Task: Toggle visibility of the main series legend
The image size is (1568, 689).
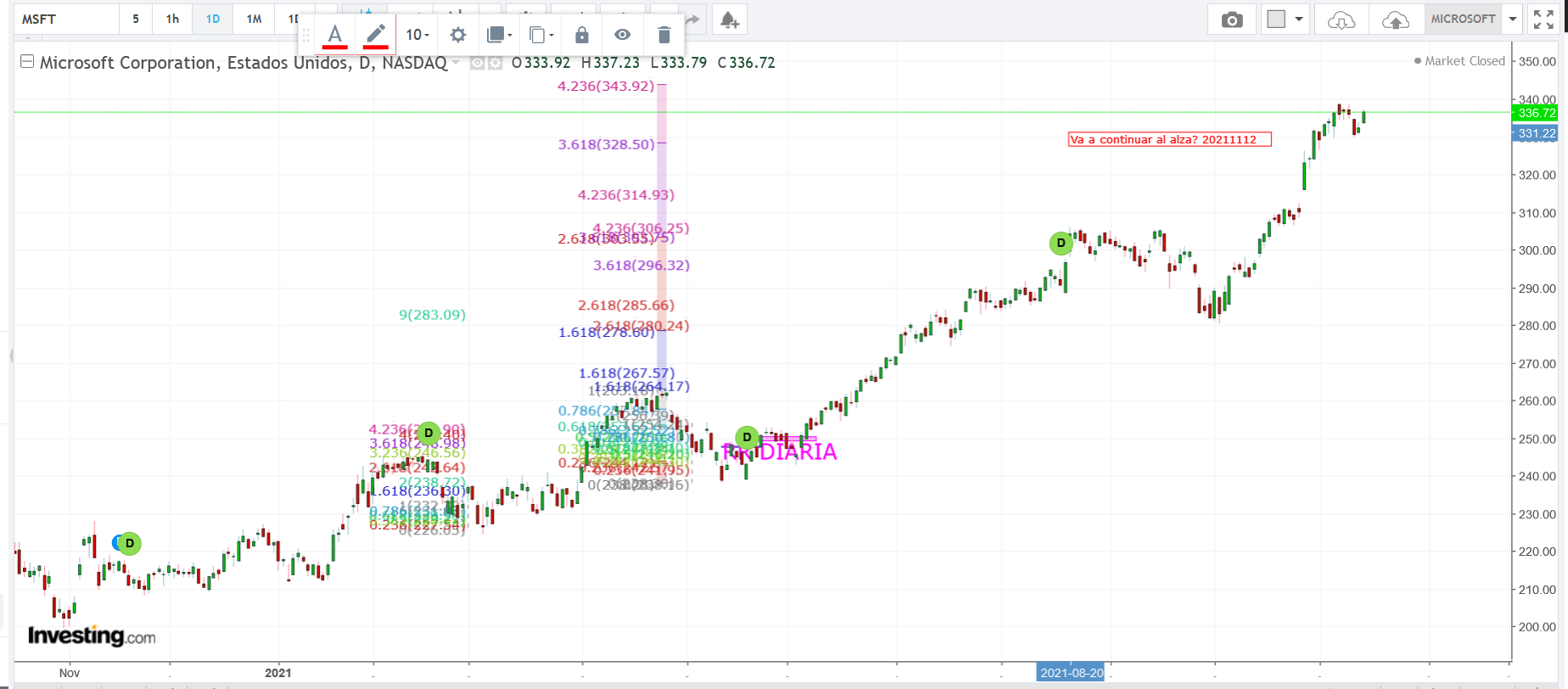Action: pos(478,63)
